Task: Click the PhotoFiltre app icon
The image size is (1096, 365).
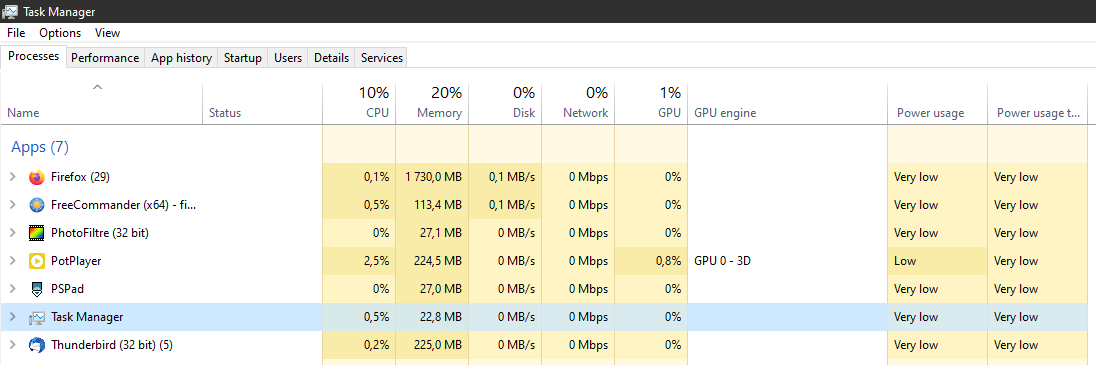Action: 37,233
